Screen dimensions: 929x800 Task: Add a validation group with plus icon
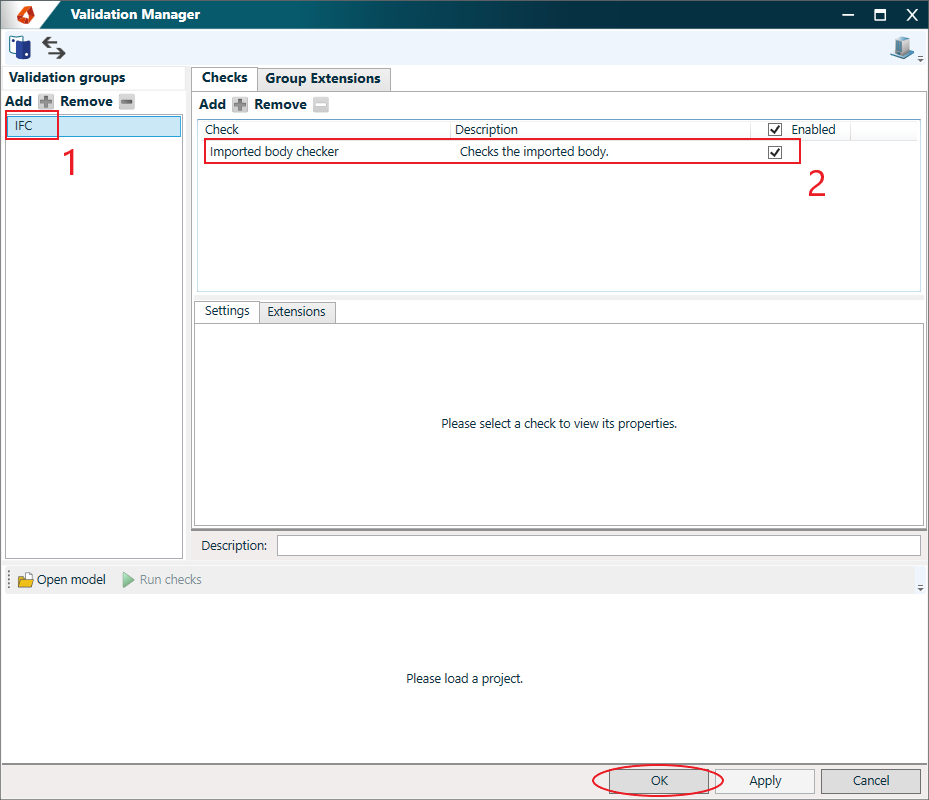coord(46,101)
